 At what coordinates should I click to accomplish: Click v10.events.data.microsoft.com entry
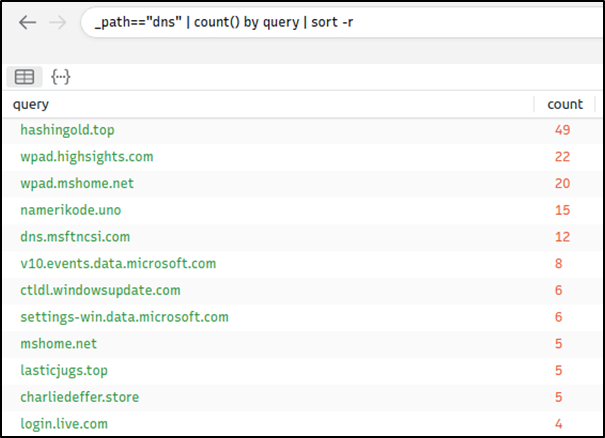tap(118, 264)
